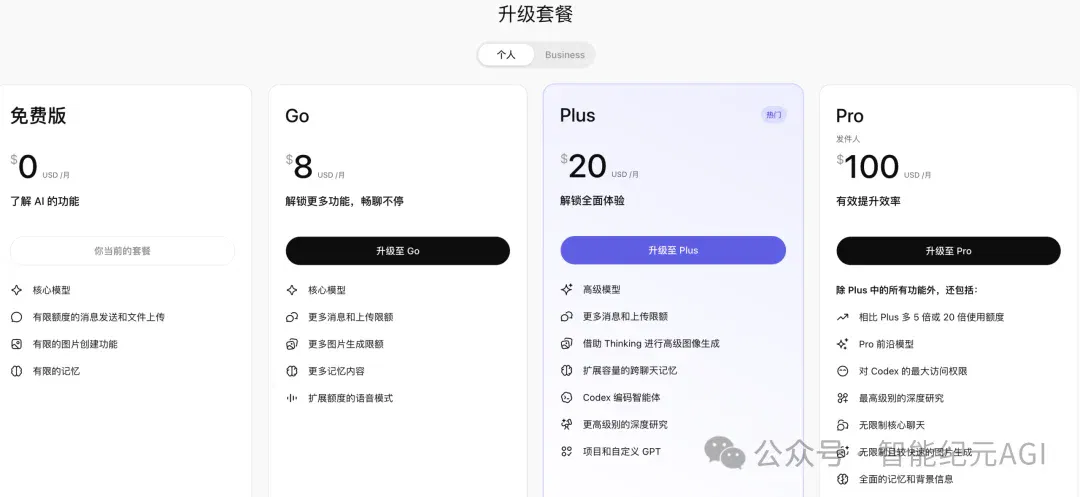Click face icon beside 对 Codex 的最大访问权限

(842, 371)
